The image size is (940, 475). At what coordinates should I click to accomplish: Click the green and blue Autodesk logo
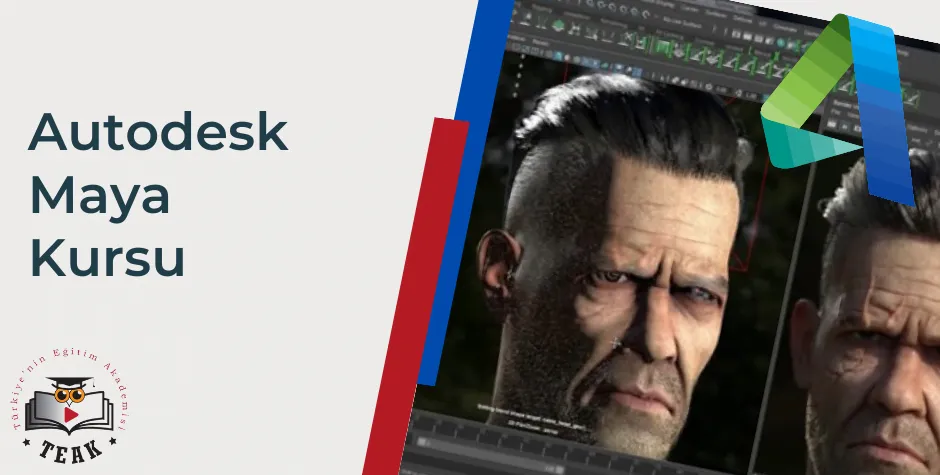839,109
